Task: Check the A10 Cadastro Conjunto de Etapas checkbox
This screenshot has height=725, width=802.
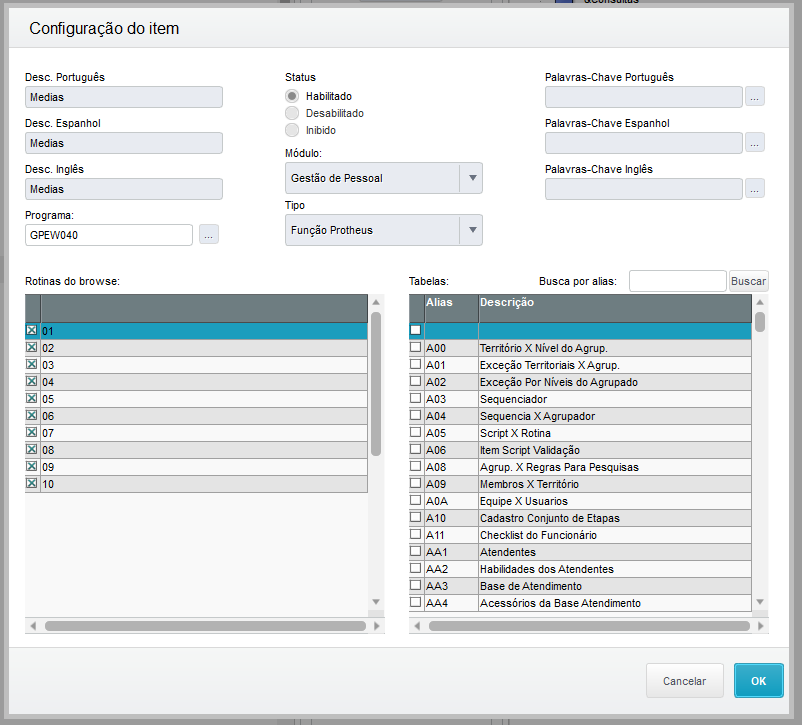Action: click(416, 517)
